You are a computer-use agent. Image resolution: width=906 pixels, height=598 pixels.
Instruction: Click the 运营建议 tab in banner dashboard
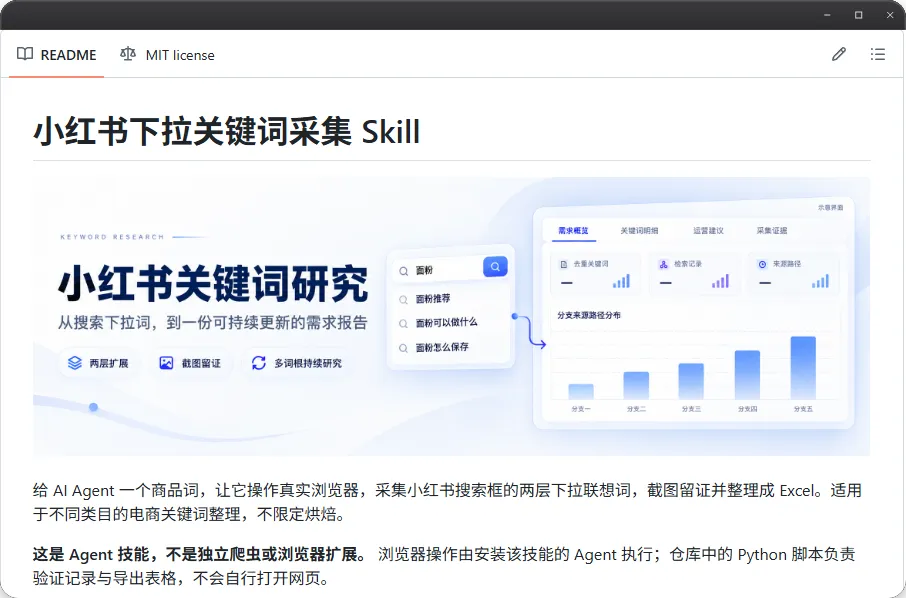[708, 231]
